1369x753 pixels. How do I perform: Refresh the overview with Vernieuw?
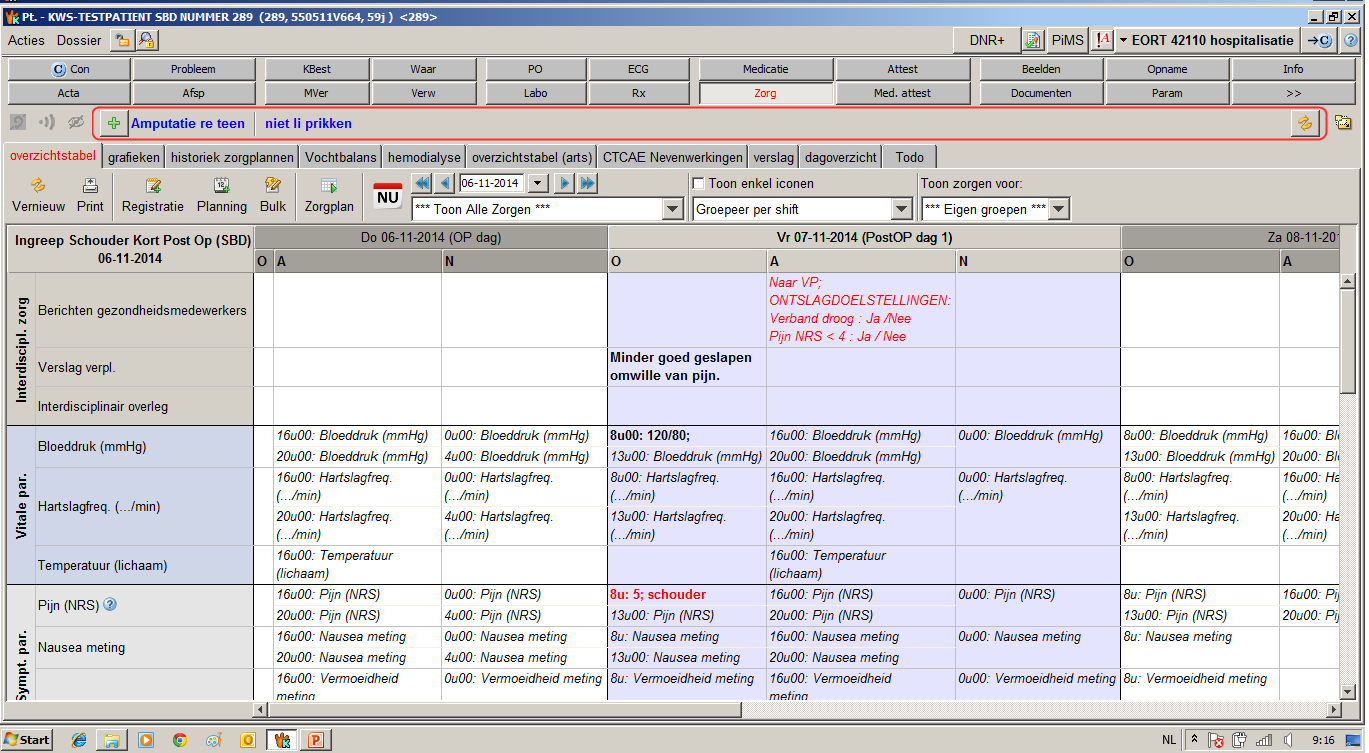click(39, 194)
